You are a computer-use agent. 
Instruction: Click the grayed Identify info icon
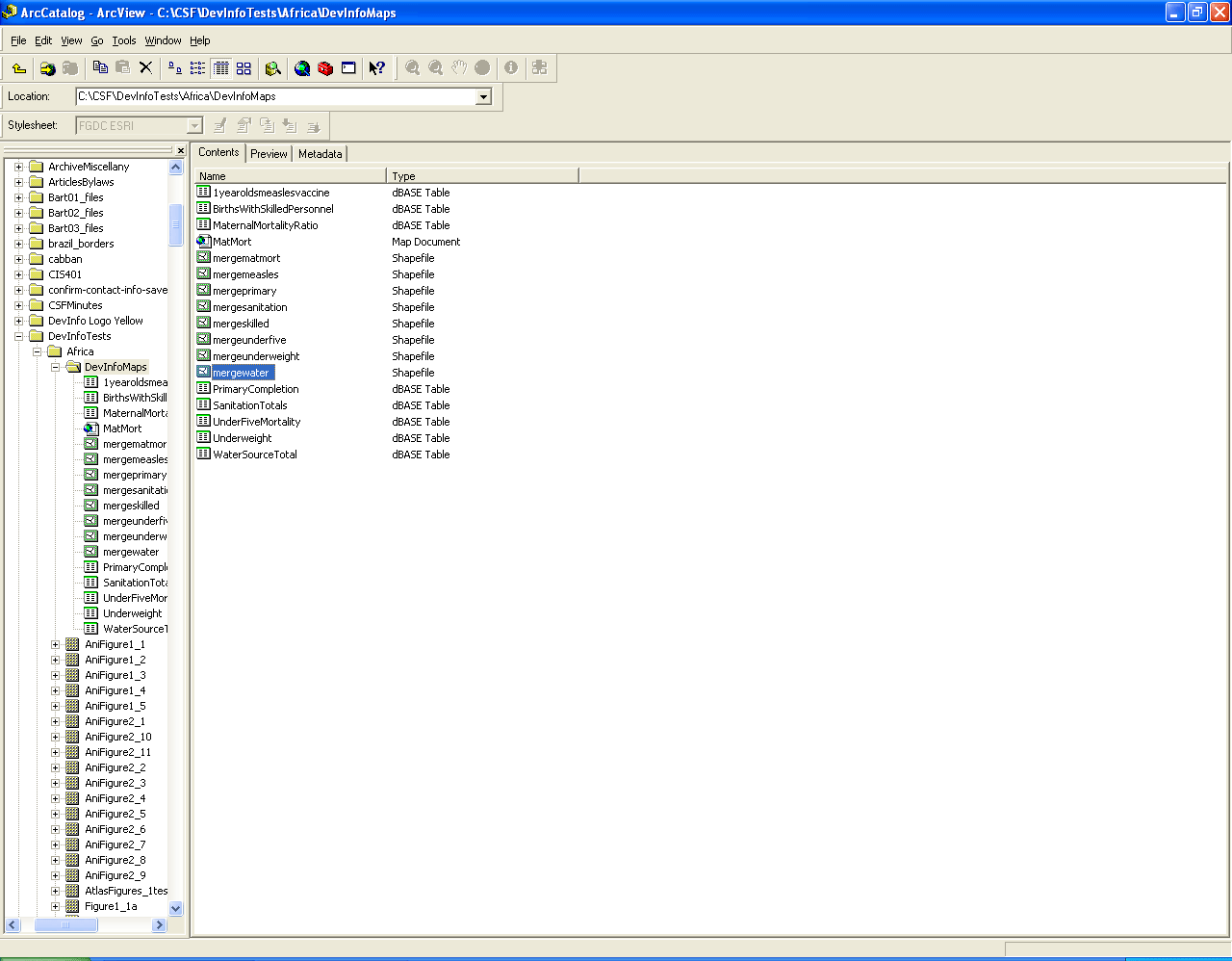(x=511, y=67)
